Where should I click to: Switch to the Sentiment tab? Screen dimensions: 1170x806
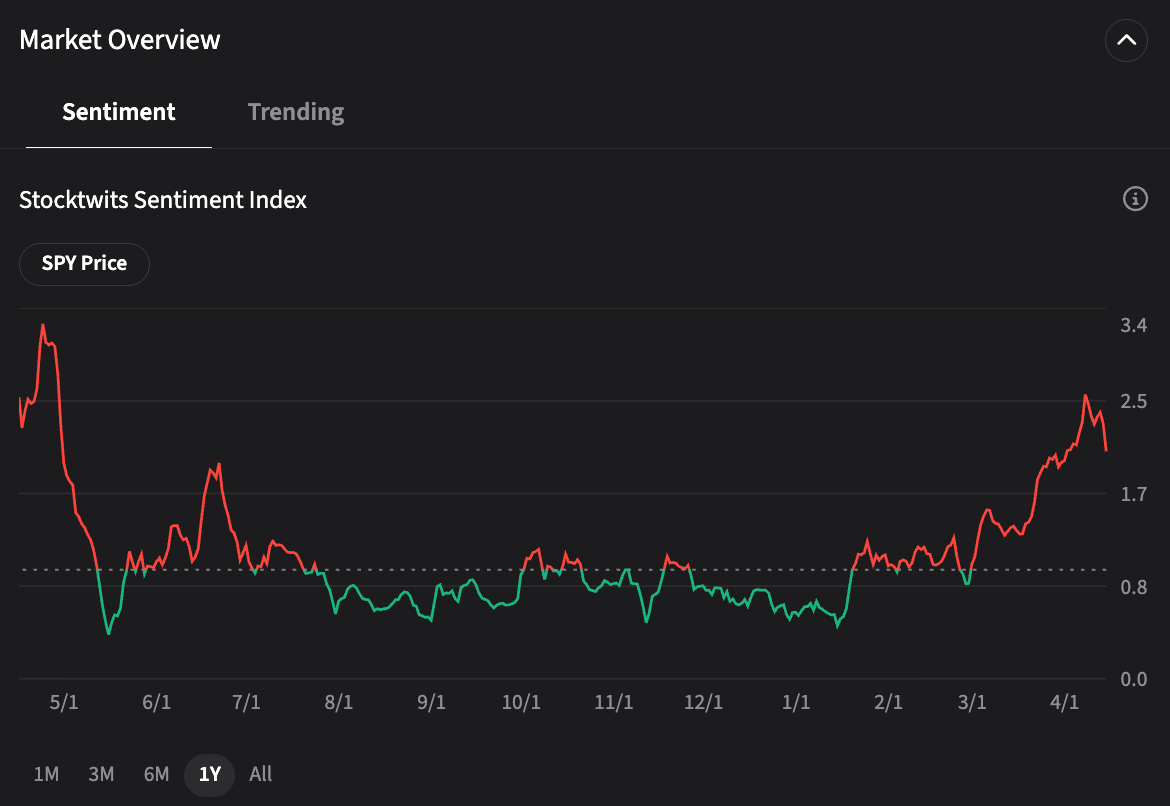(119, 112)
